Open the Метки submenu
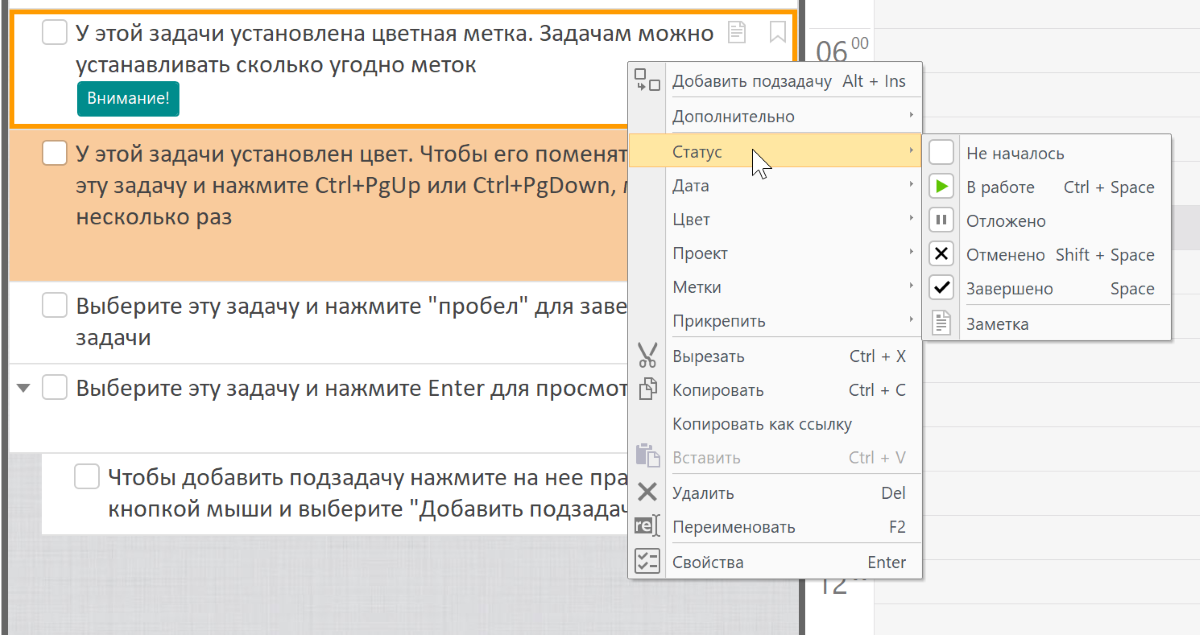Viewport: 1200px width, 635px height. (x=775, y=288)
